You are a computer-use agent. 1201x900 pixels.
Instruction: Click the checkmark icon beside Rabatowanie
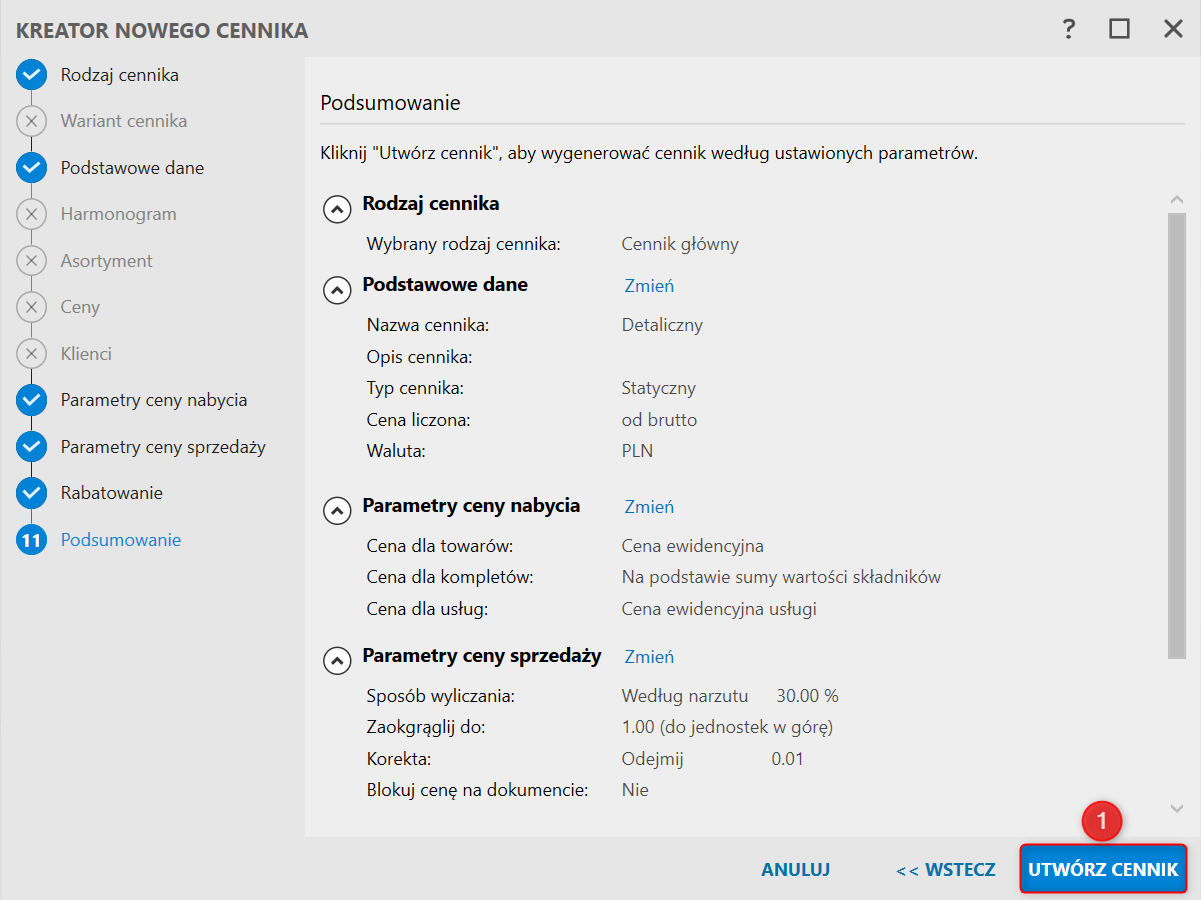(x=32, y=493)
